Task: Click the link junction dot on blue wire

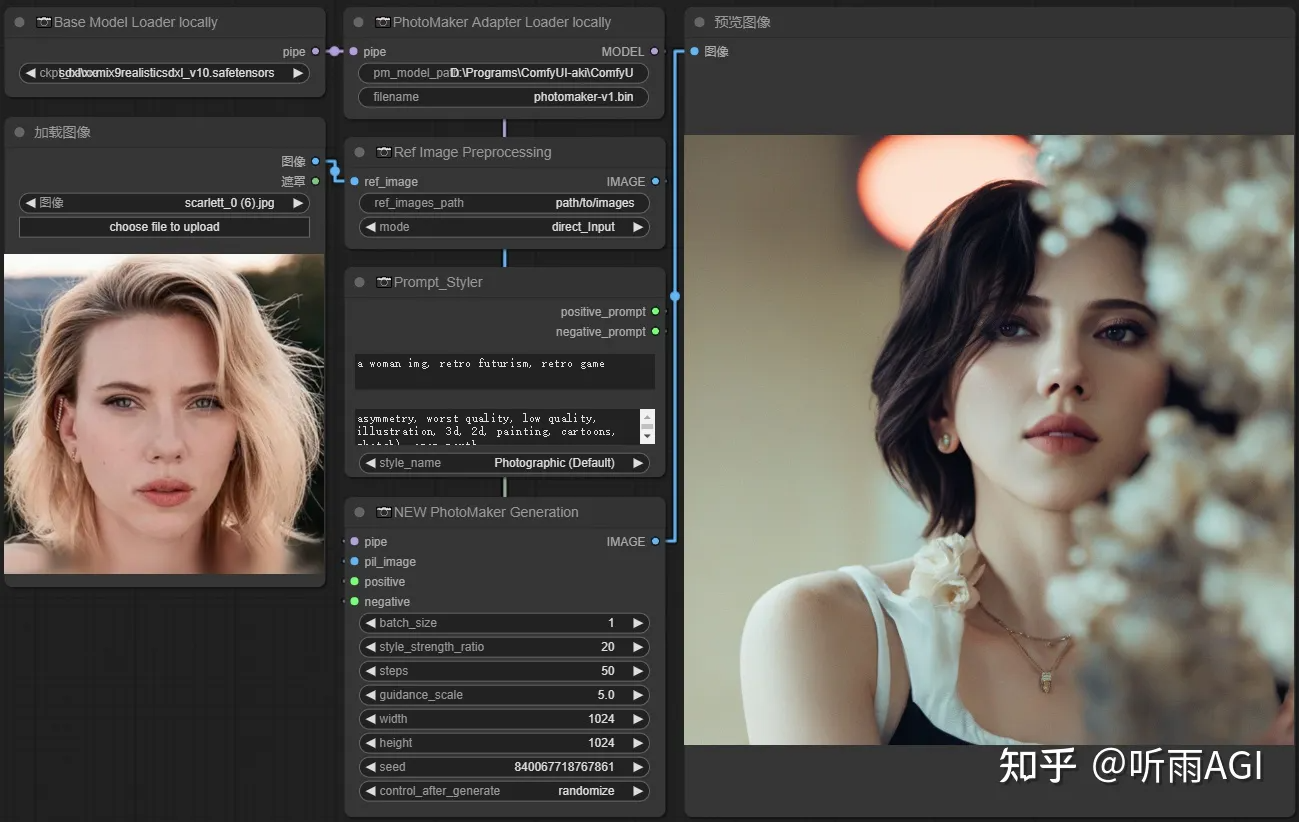Action: tap(675, 296)
